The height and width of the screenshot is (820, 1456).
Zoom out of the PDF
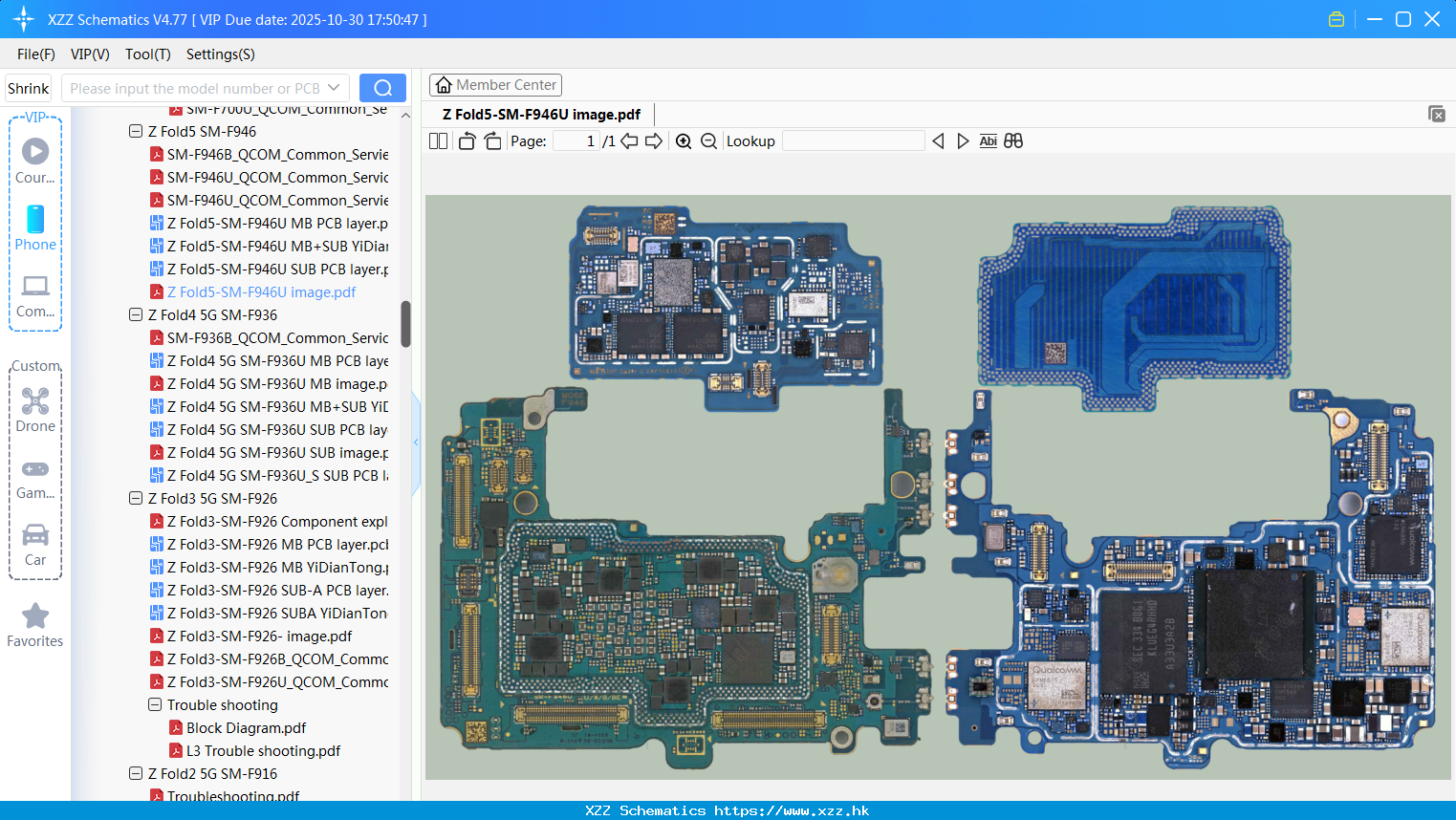point(708,140)
